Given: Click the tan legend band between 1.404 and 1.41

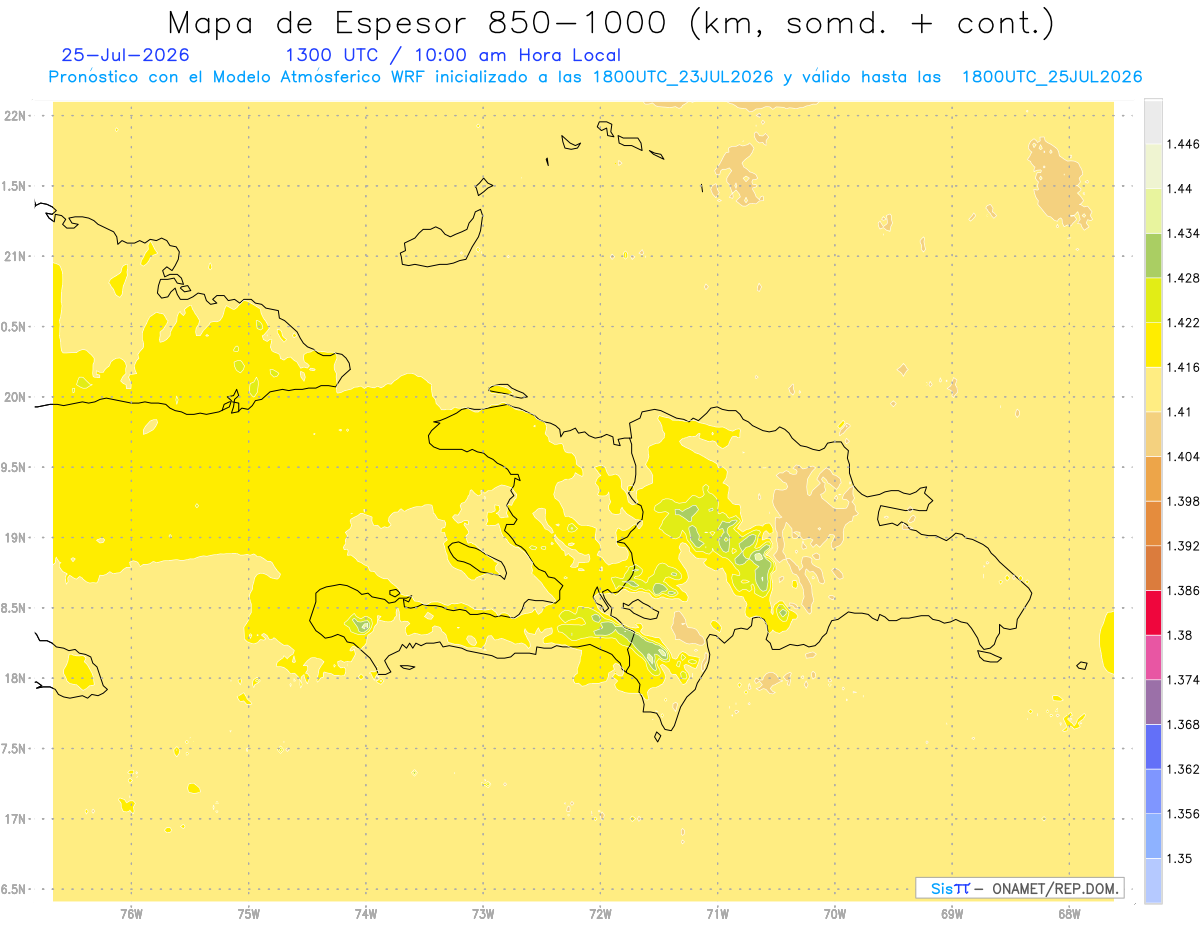Looking at the screenshot, I should coord(1152,434).
